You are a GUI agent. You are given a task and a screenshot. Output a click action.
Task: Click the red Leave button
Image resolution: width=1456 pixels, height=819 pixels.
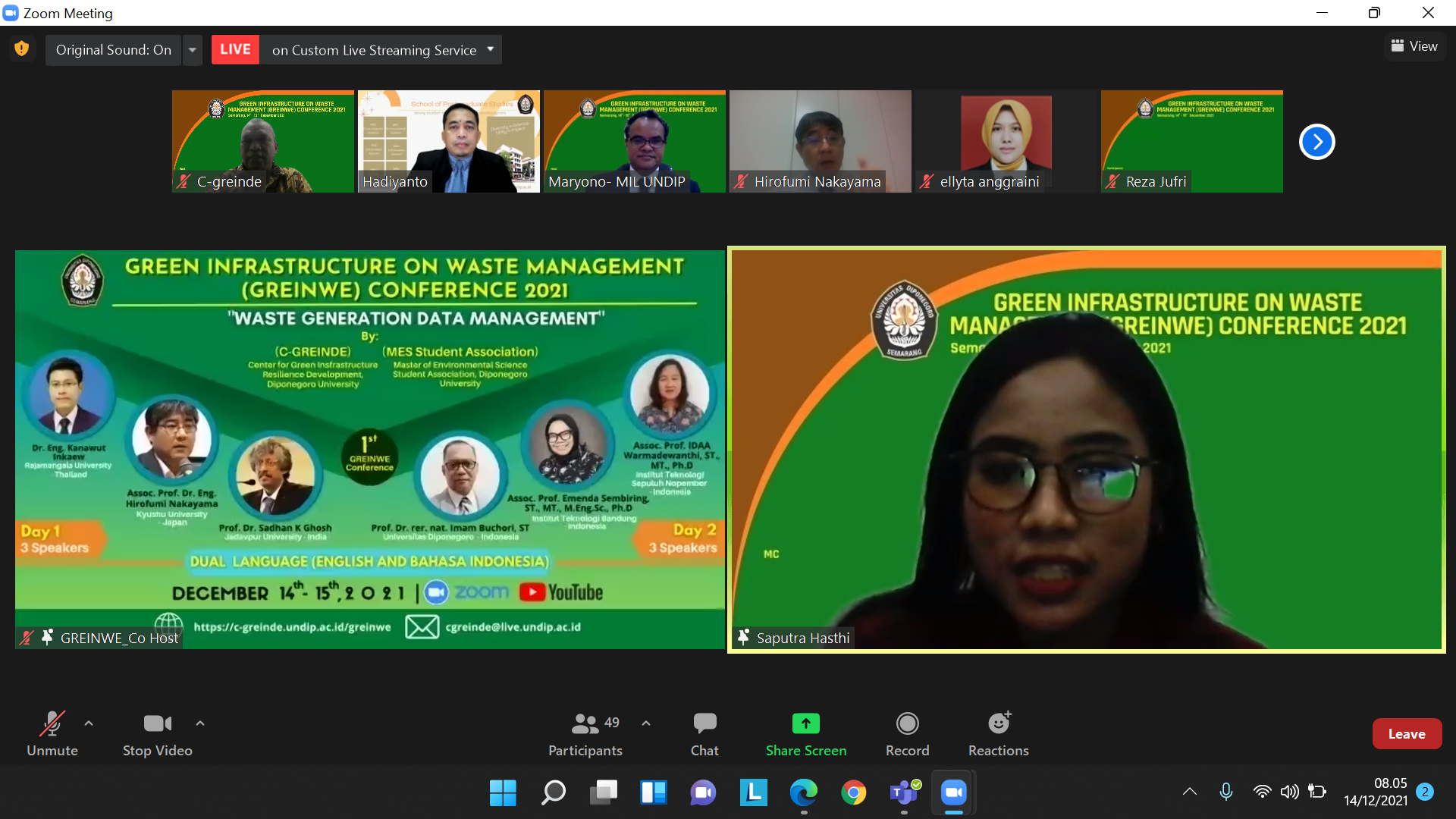pos(1406,733)
